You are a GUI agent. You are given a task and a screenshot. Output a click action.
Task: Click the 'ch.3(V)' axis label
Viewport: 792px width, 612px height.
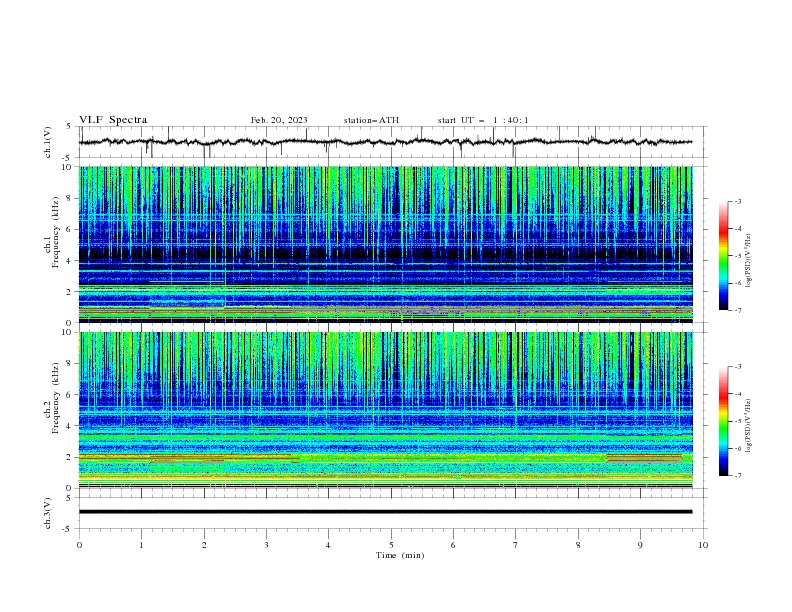pyautogui.click(x=48, y=513)
